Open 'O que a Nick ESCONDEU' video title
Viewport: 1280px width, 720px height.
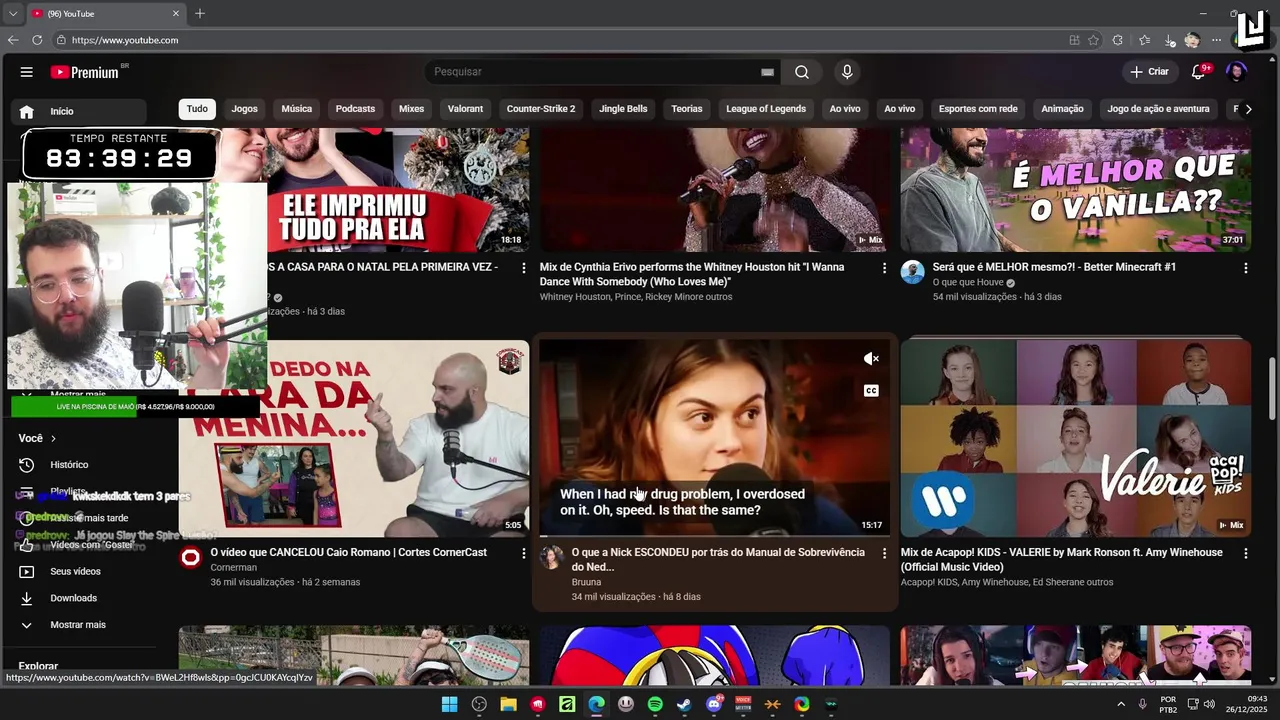click(718, 559)
